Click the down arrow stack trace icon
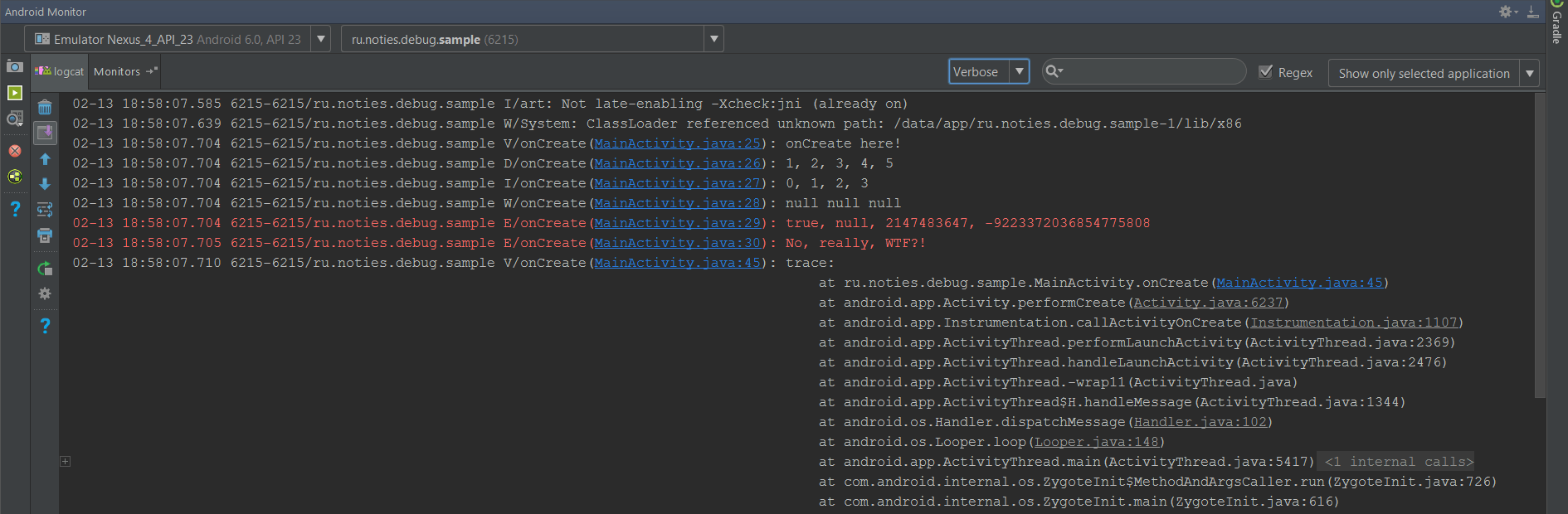This screenshot has width=1568, height=514. tap(45, 184)
